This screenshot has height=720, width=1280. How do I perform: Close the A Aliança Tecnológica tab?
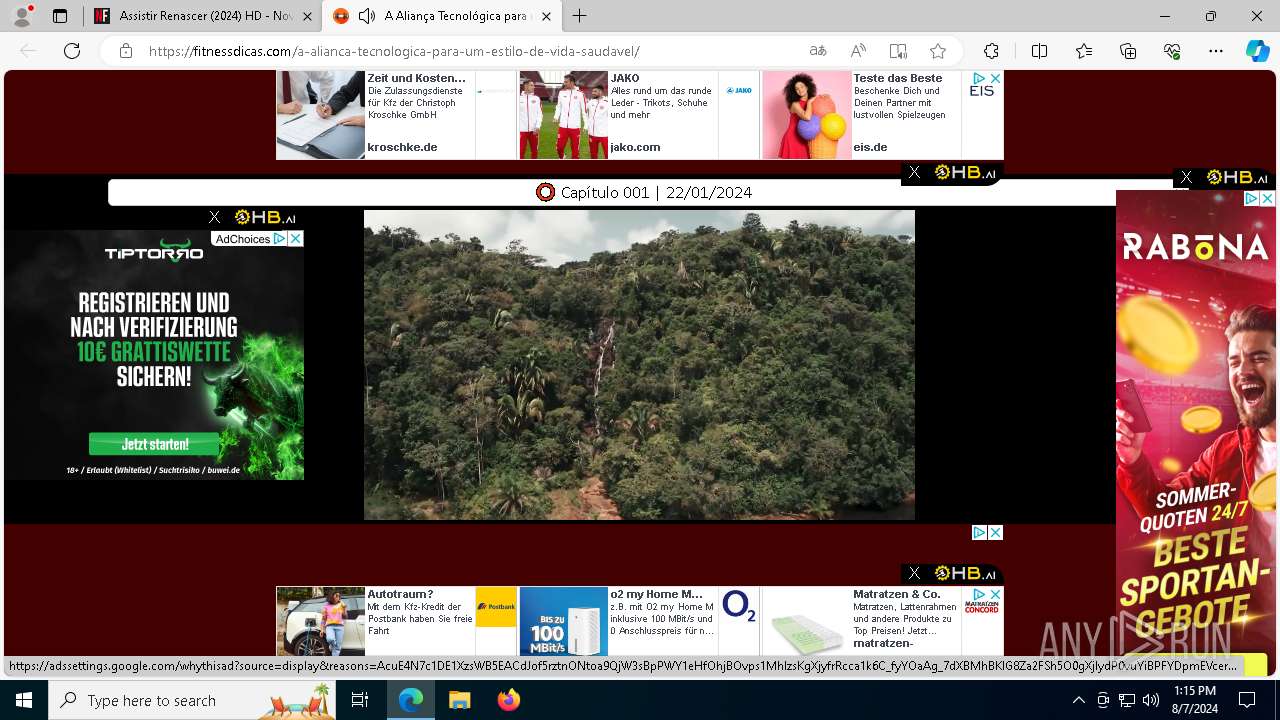click(x=546, y=16)
